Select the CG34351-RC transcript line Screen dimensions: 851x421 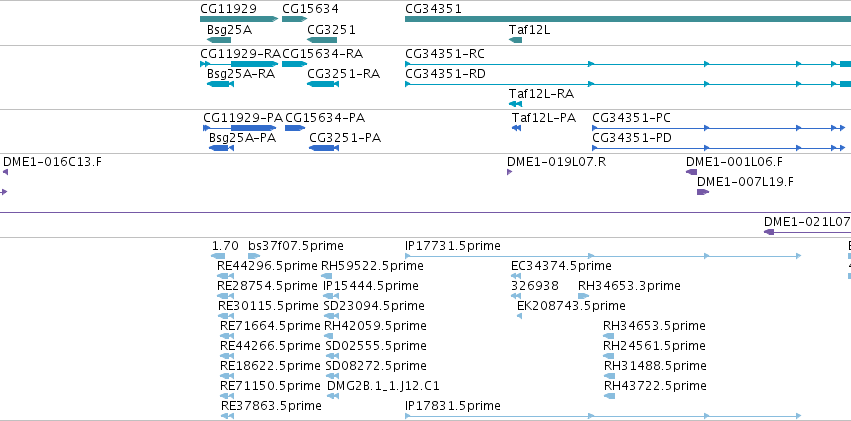click(628, 64)
